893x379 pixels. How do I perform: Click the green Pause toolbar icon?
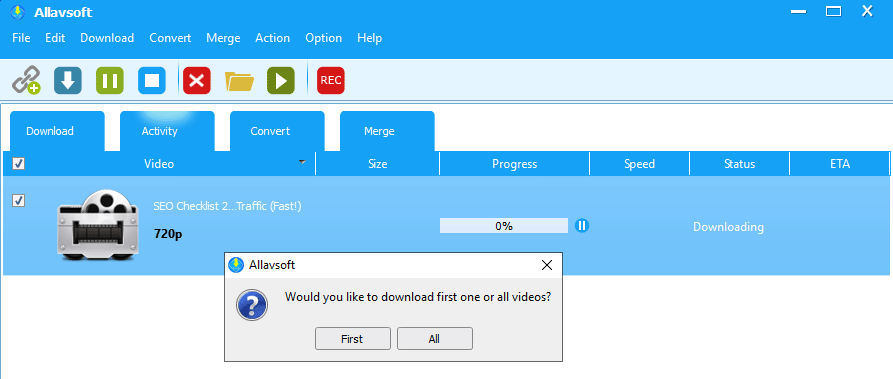(110, 80)
